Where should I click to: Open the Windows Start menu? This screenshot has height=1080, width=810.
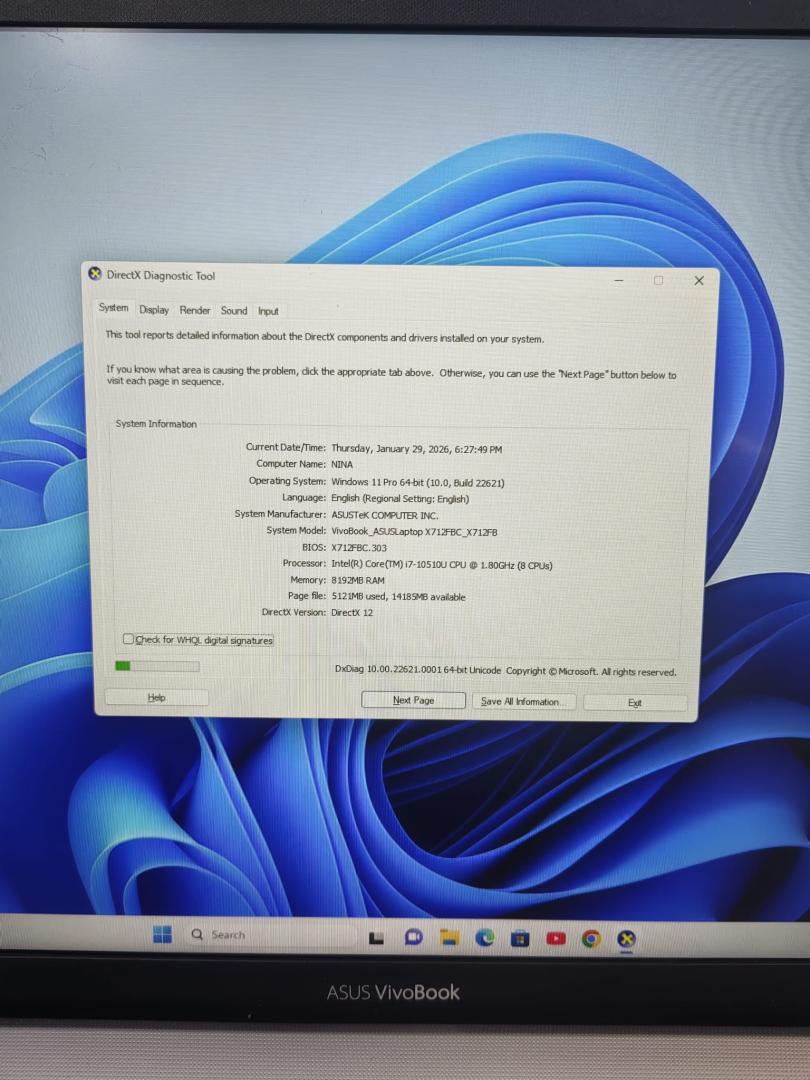coord(162,935)
